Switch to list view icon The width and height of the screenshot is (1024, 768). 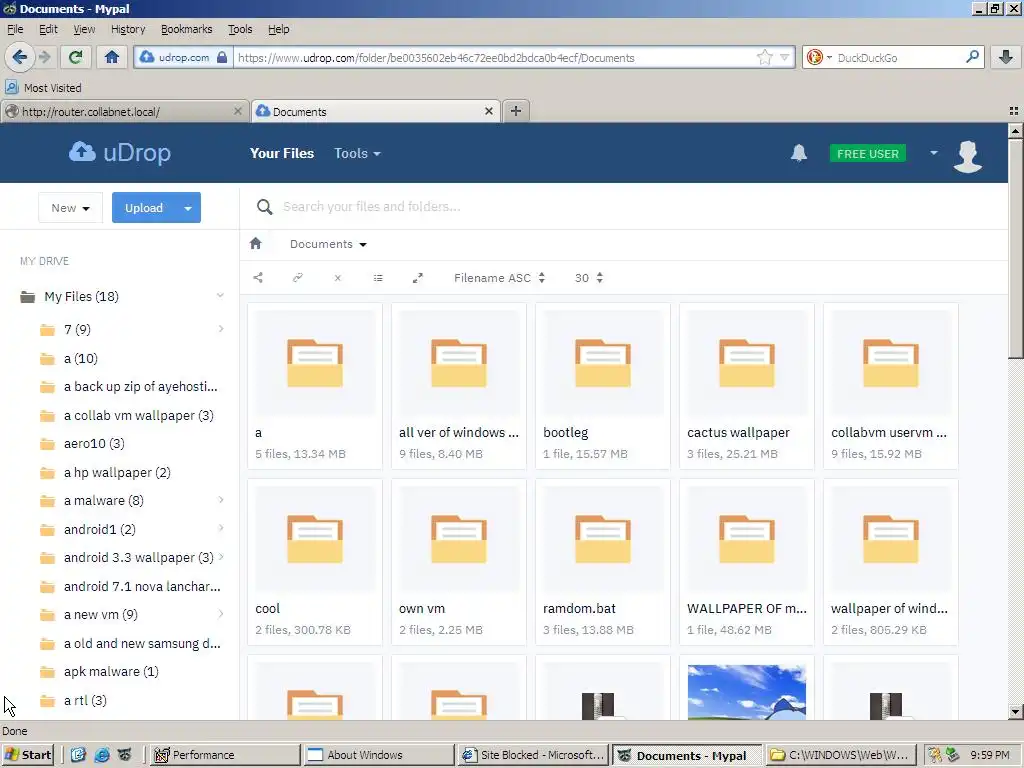(377, 278)
